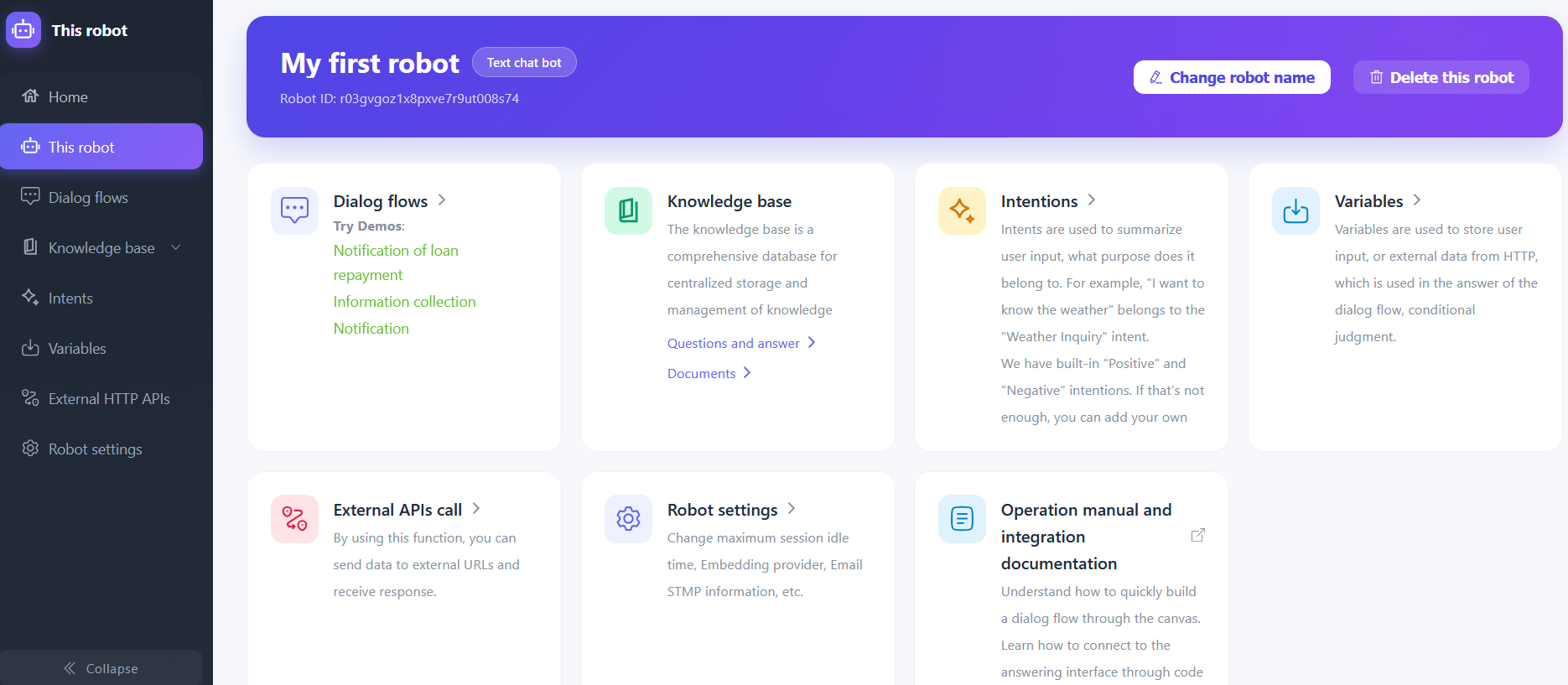
Task: Click the Try Demos label
Action: click(369, 226)
